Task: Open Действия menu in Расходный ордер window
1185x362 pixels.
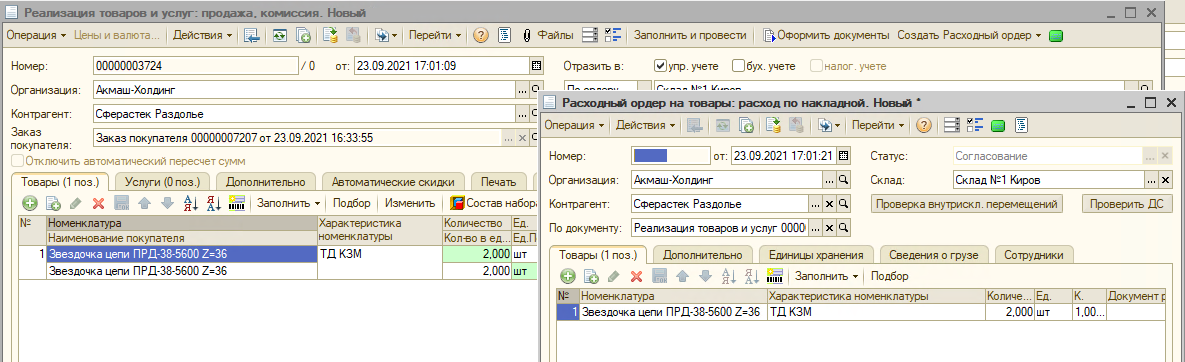Action: (646, 124)
